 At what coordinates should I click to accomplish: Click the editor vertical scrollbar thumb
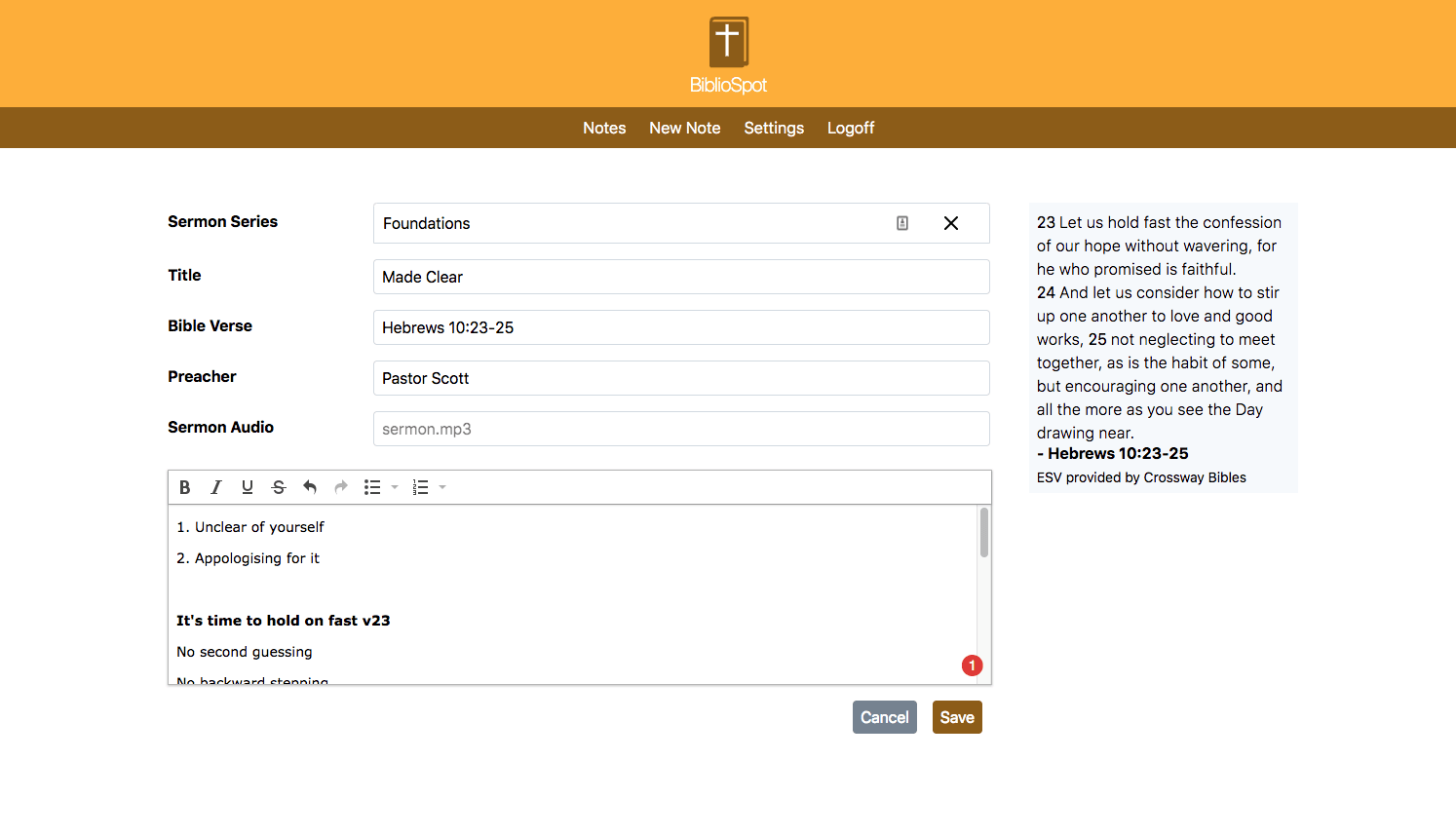tap(984, 532)
